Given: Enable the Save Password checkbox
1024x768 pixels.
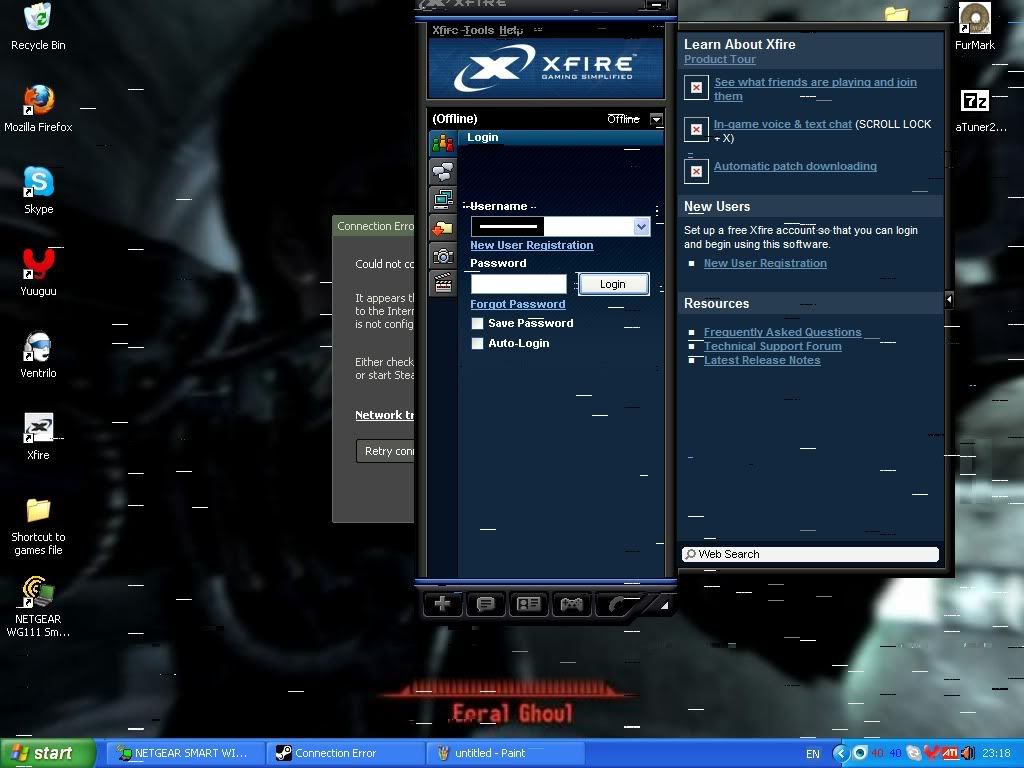Looking at the screenshot, I should click(477, 323).
